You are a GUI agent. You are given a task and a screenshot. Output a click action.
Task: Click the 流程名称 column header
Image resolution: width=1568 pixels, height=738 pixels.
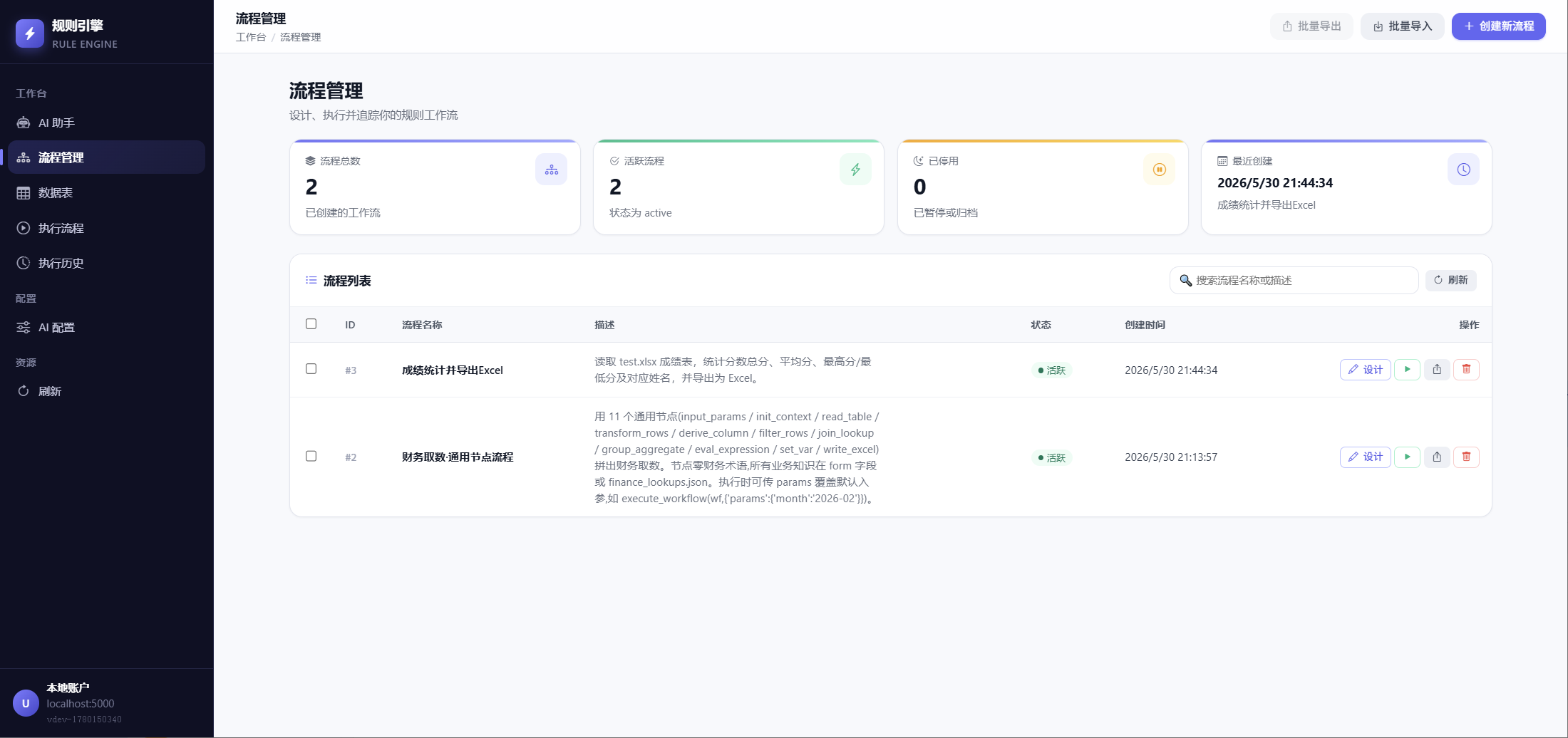(x=422, y=325)
